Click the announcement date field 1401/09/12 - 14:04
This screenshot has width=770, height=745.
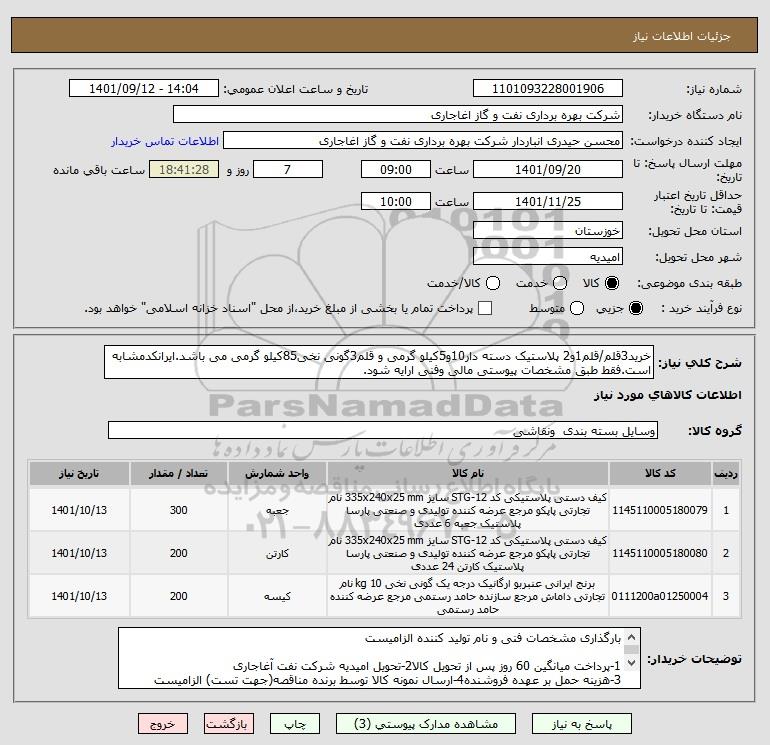(x=144, y=89)
